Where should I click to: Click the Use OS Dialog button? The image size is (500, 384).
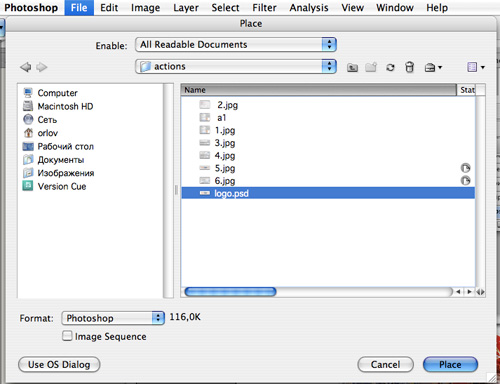click(59, 364)
